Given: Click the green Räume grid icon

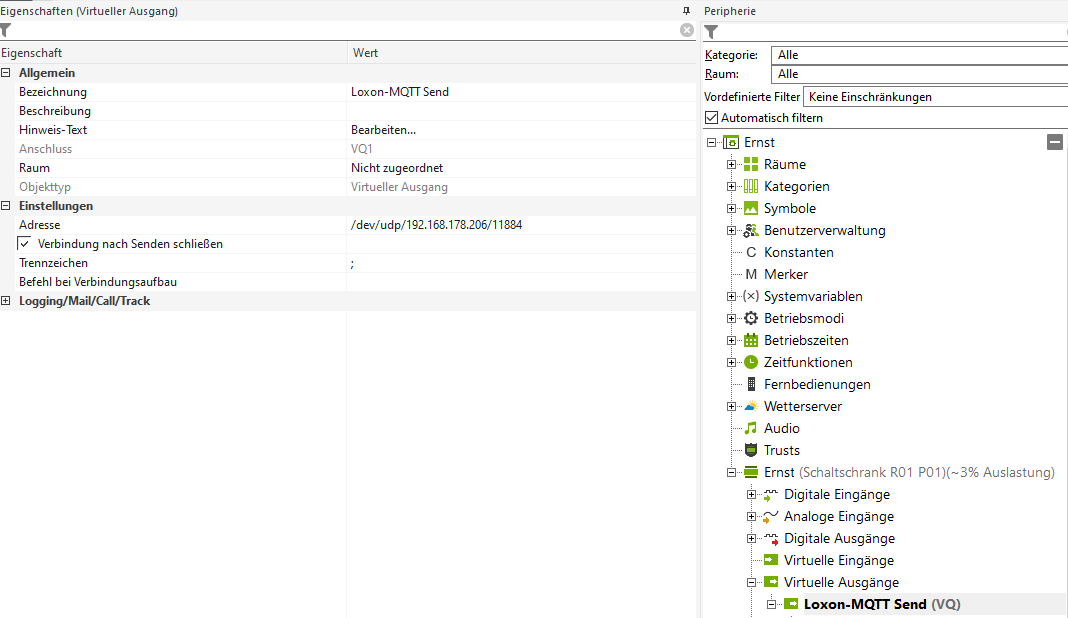Looking at the screenshot, I should coord(751,165).
